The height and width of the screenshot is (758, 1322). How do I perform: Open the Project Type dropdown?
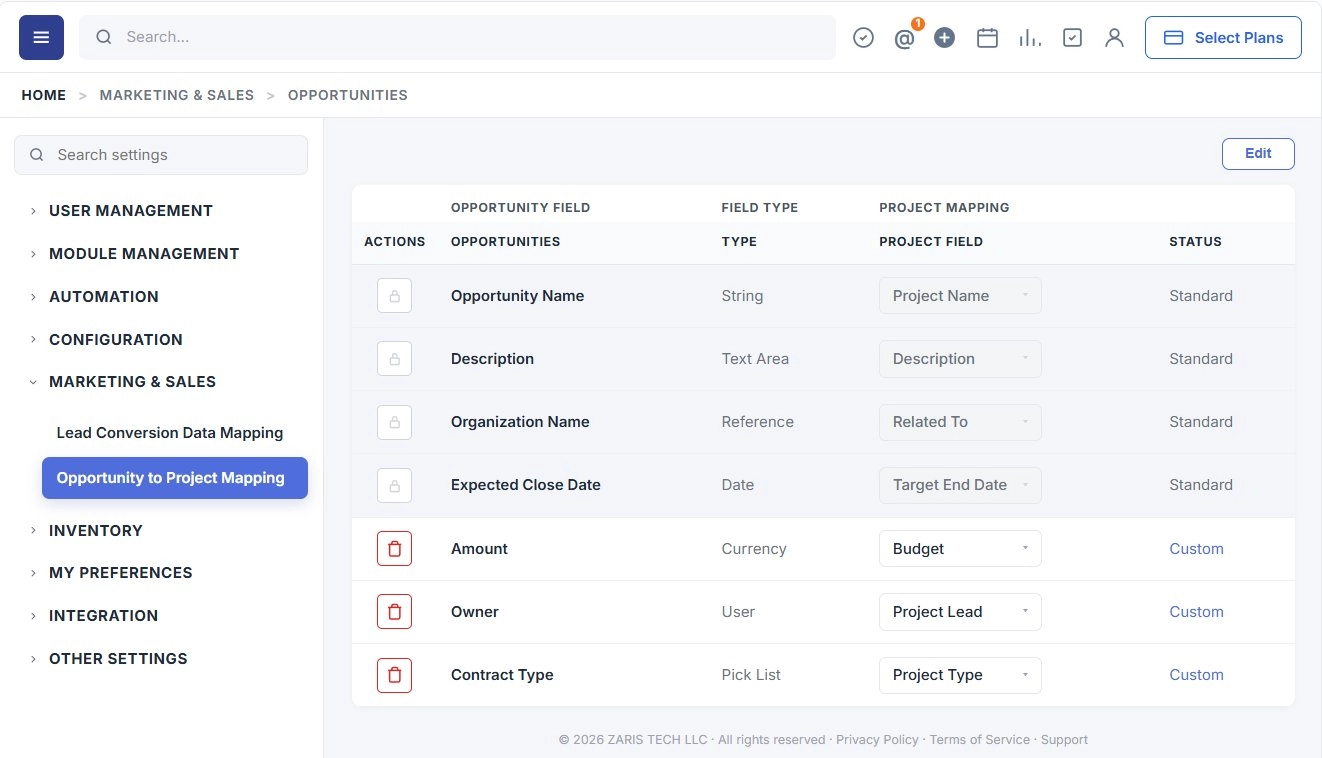click(960, 675)
